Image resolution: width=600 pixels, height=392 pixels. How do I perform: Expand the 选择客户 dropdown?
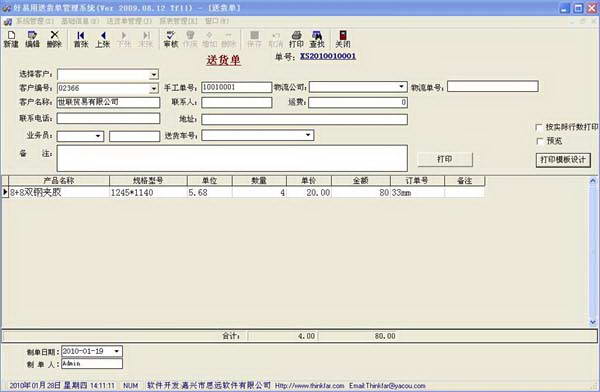point(153,74)
